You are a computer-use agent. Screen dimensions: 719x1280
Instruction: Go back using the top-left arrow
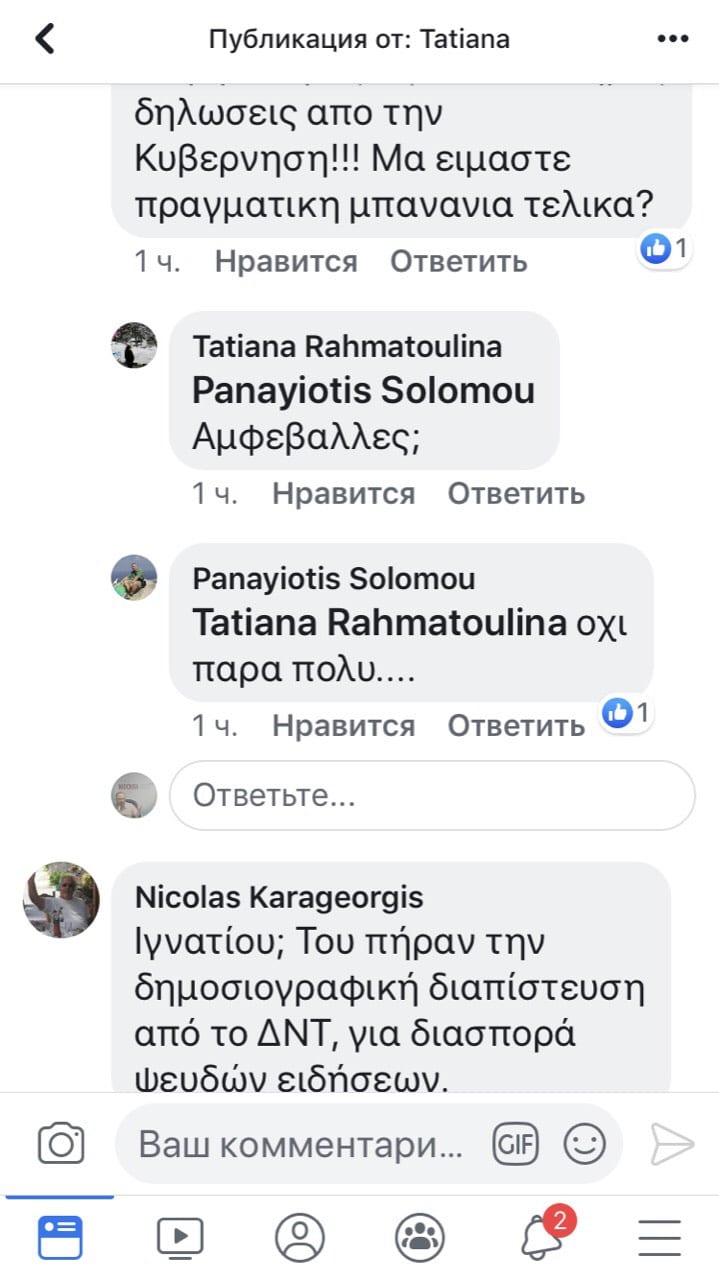point(45,39)
